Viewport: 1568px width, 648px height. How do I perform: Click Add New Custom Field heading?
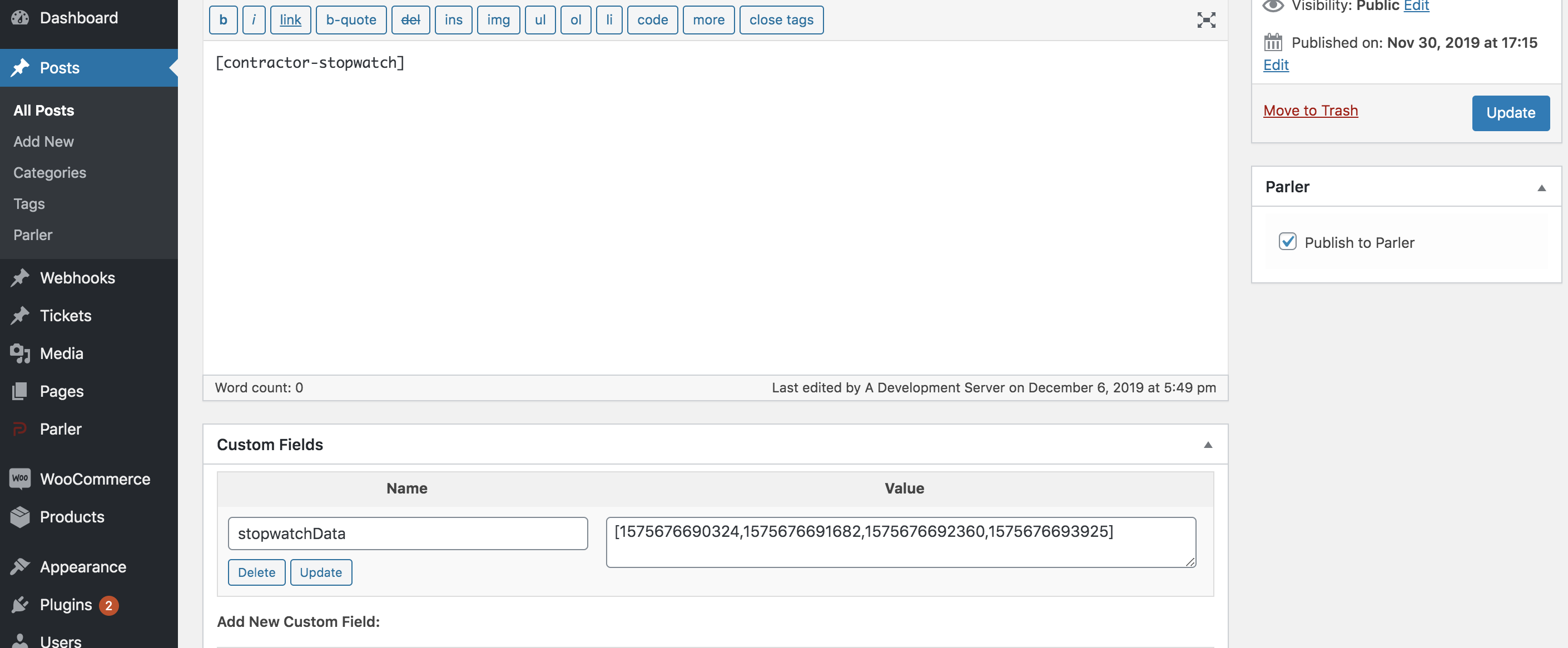[x=298, y=621]
